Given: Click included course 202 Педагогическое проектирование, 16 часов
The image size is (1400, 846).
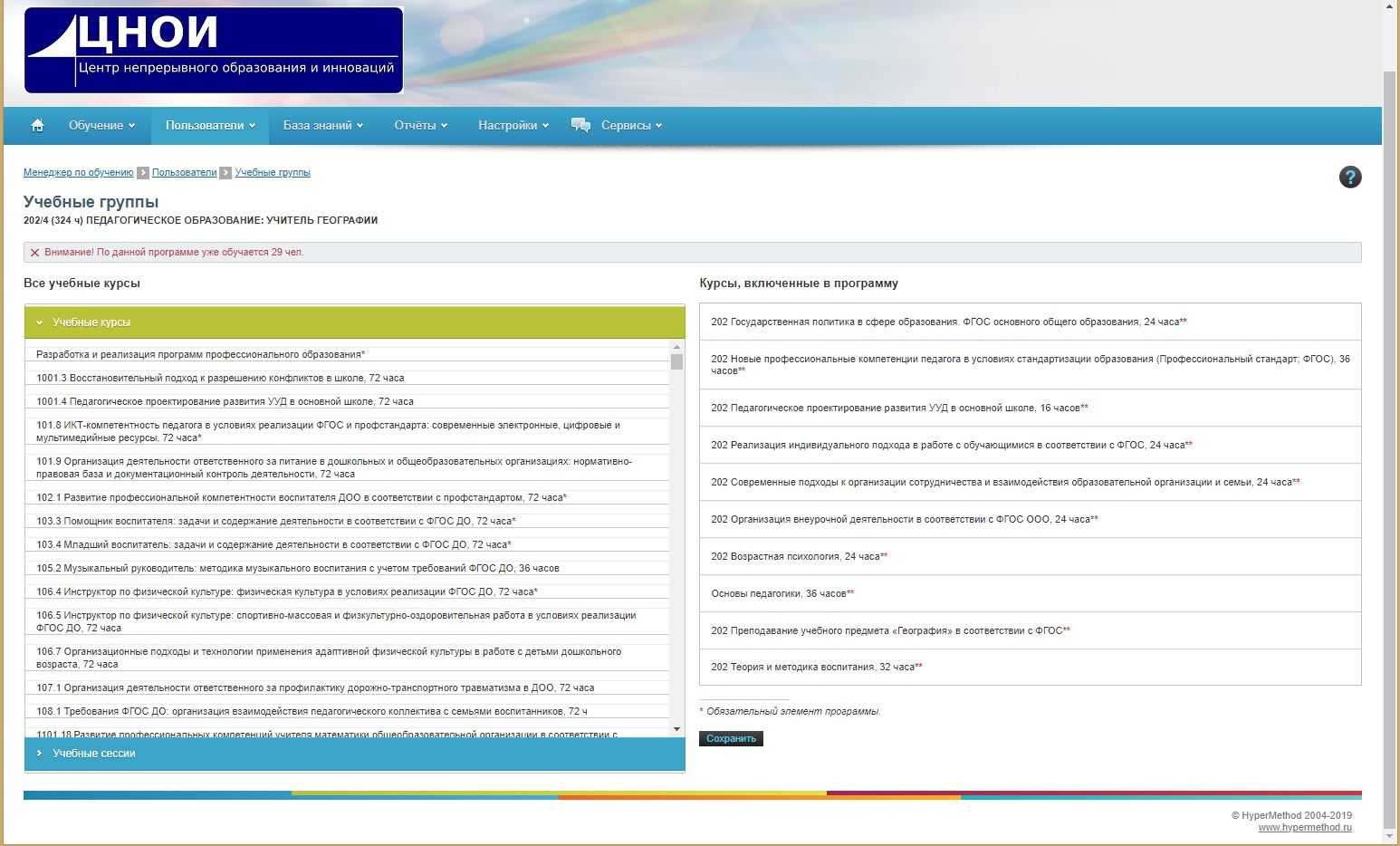Looking at the screenshot, I should point(1031,408).
